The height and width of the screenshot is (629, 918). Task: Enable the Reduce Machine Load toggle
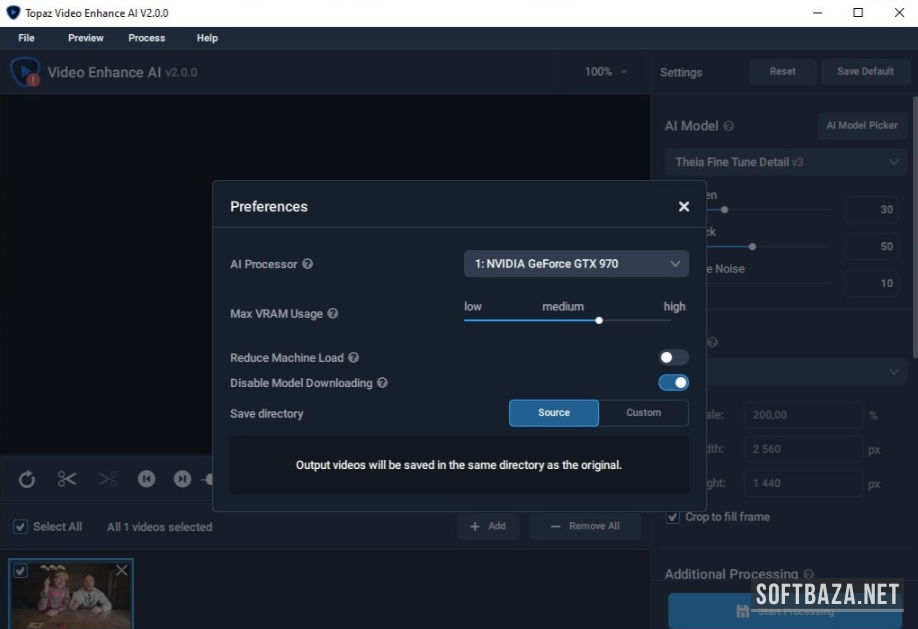673,358
